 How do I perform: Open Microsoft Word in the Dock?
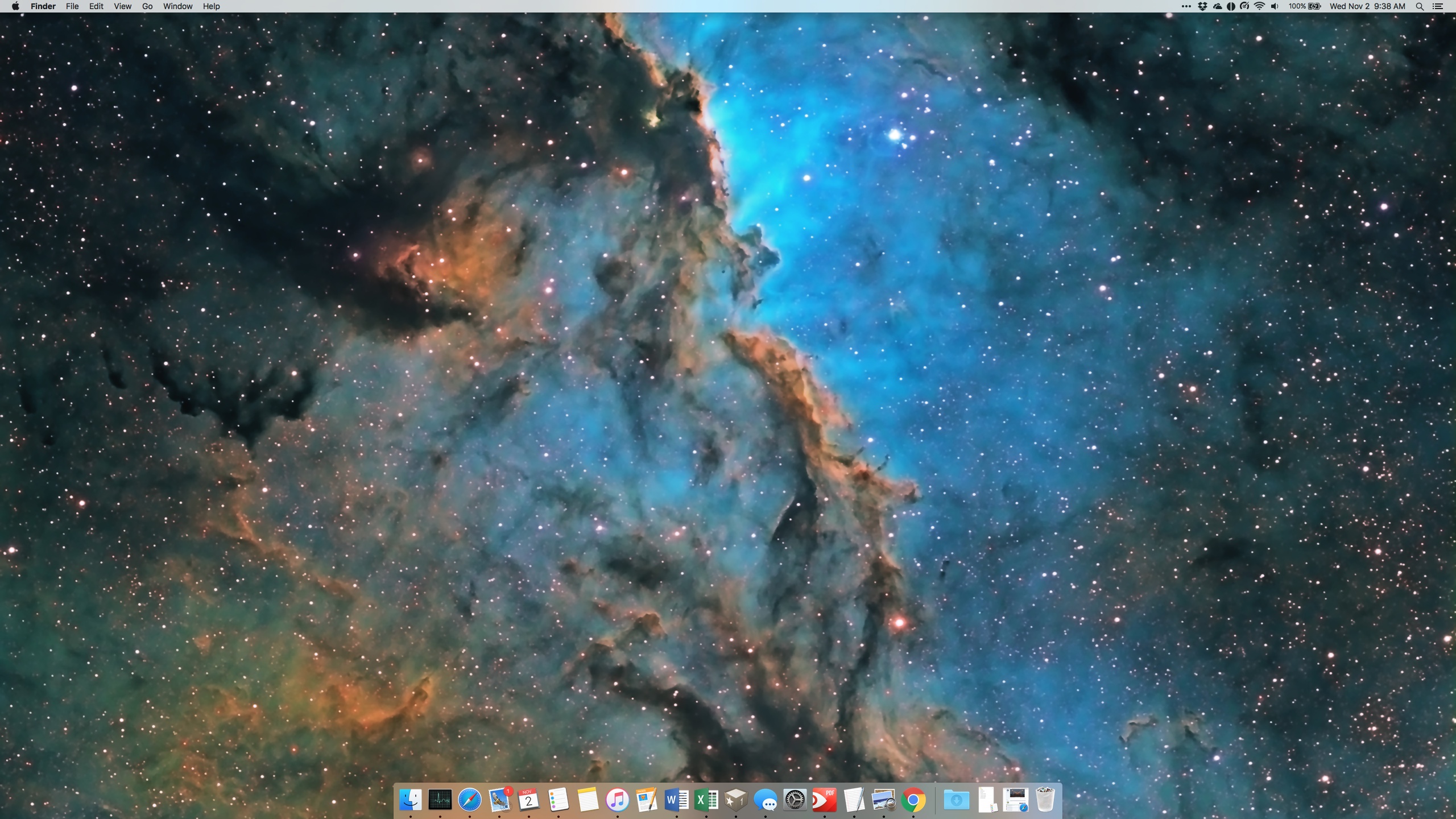(x=676, y=800)
